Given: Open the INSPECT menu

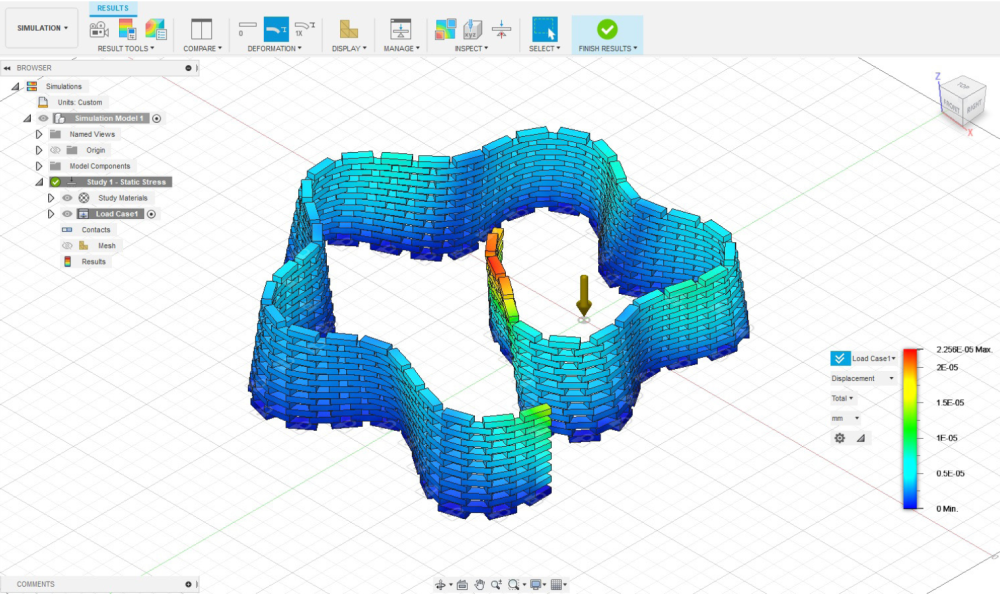Looking at the screenshot, I should click(x=471, y=48).
